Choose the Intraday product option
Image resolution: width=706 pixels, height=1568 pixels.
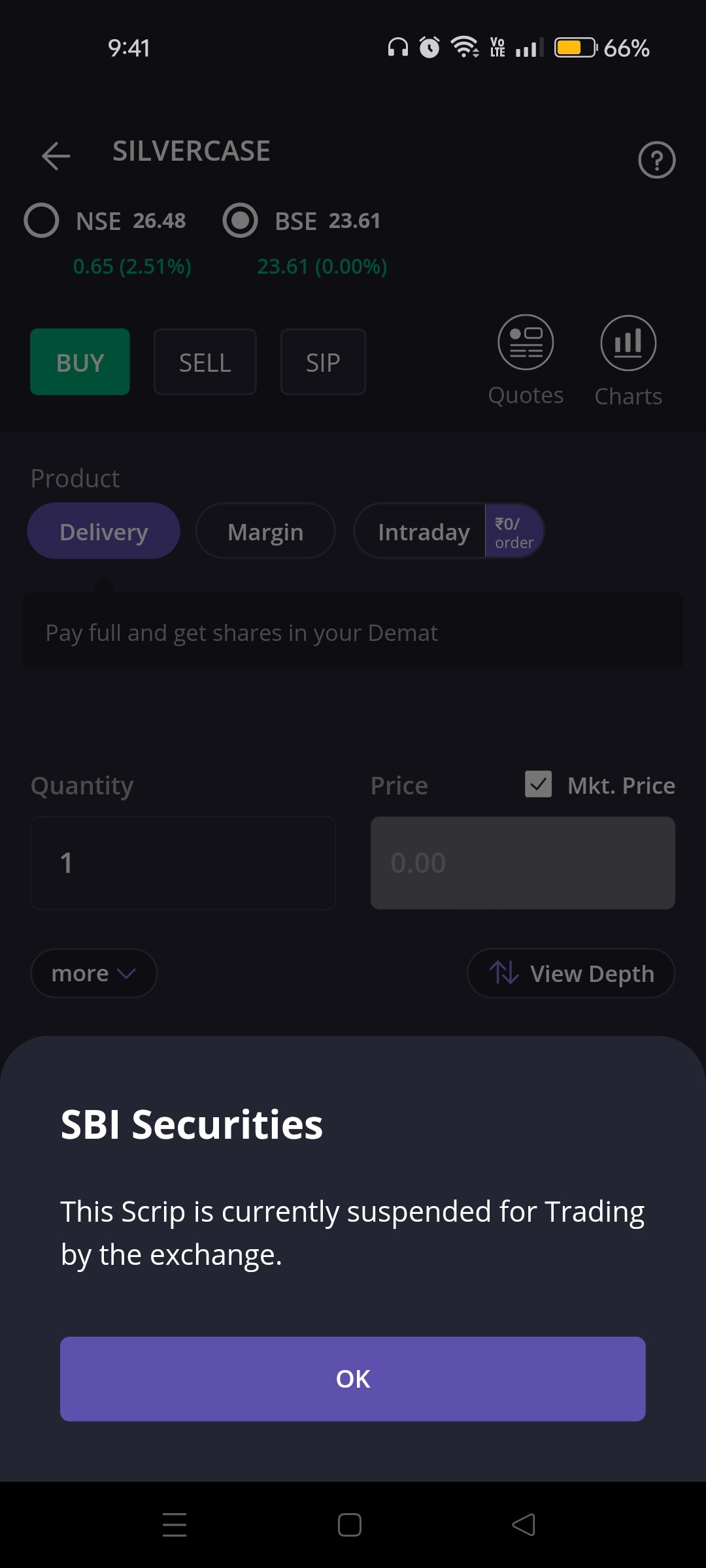423,531
